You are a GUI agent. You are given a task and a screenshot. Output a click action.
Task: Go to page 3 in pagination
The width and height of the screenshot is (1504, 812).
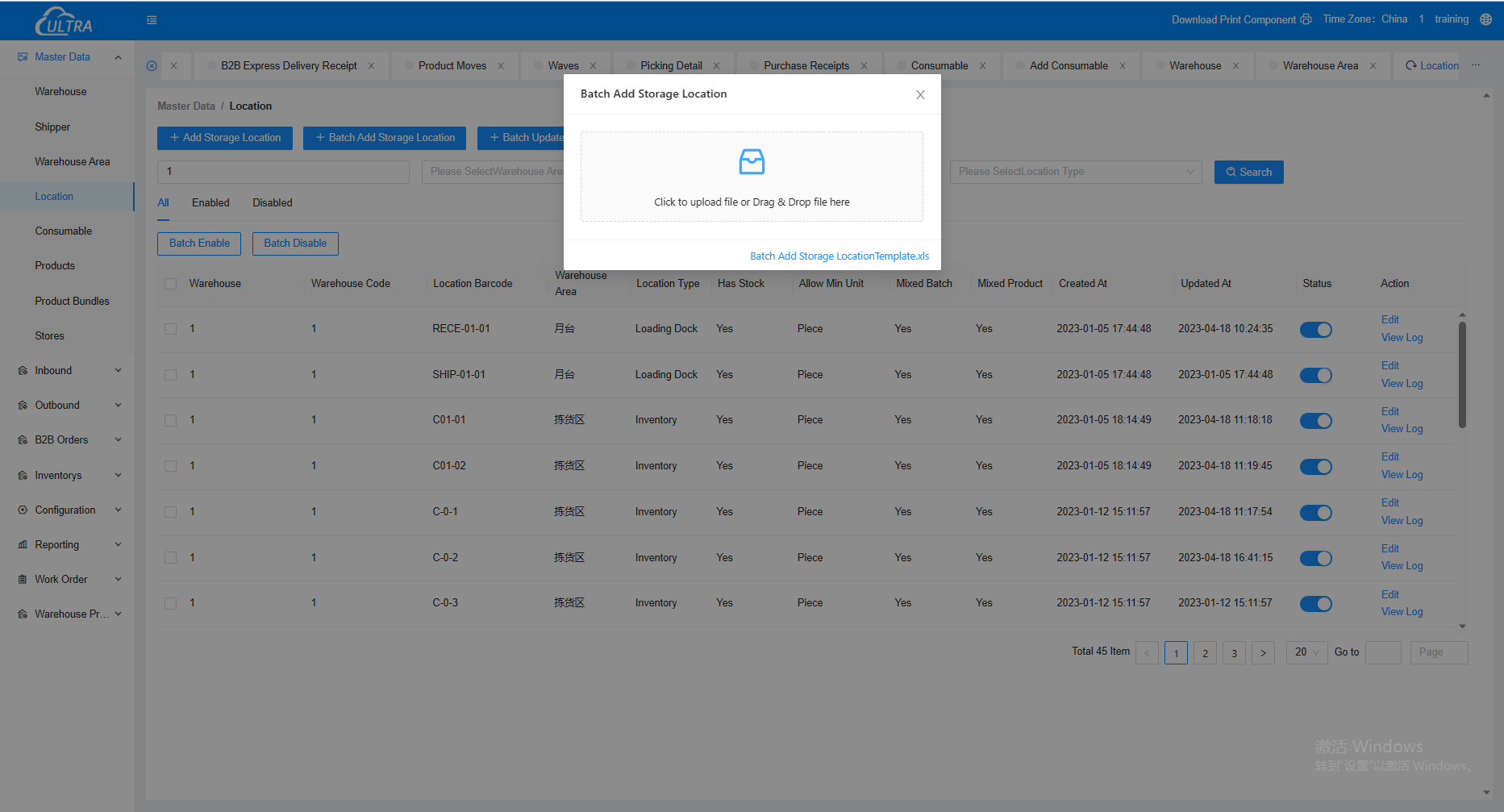[1234, 653]
